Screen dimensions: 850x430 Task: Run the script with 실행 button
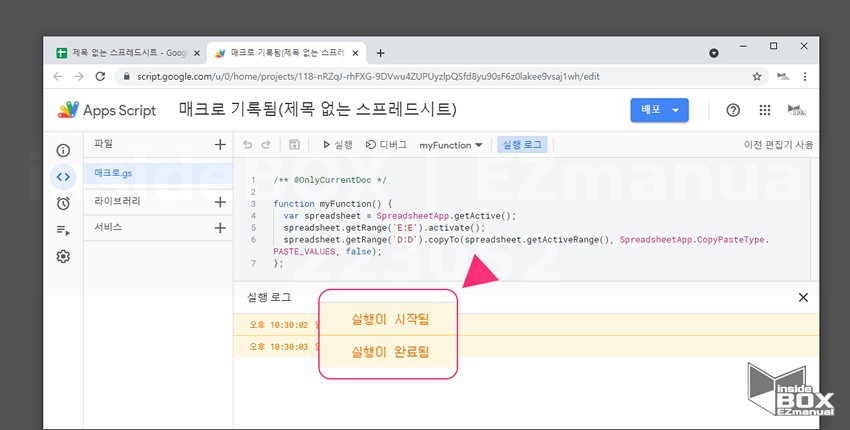337,145
